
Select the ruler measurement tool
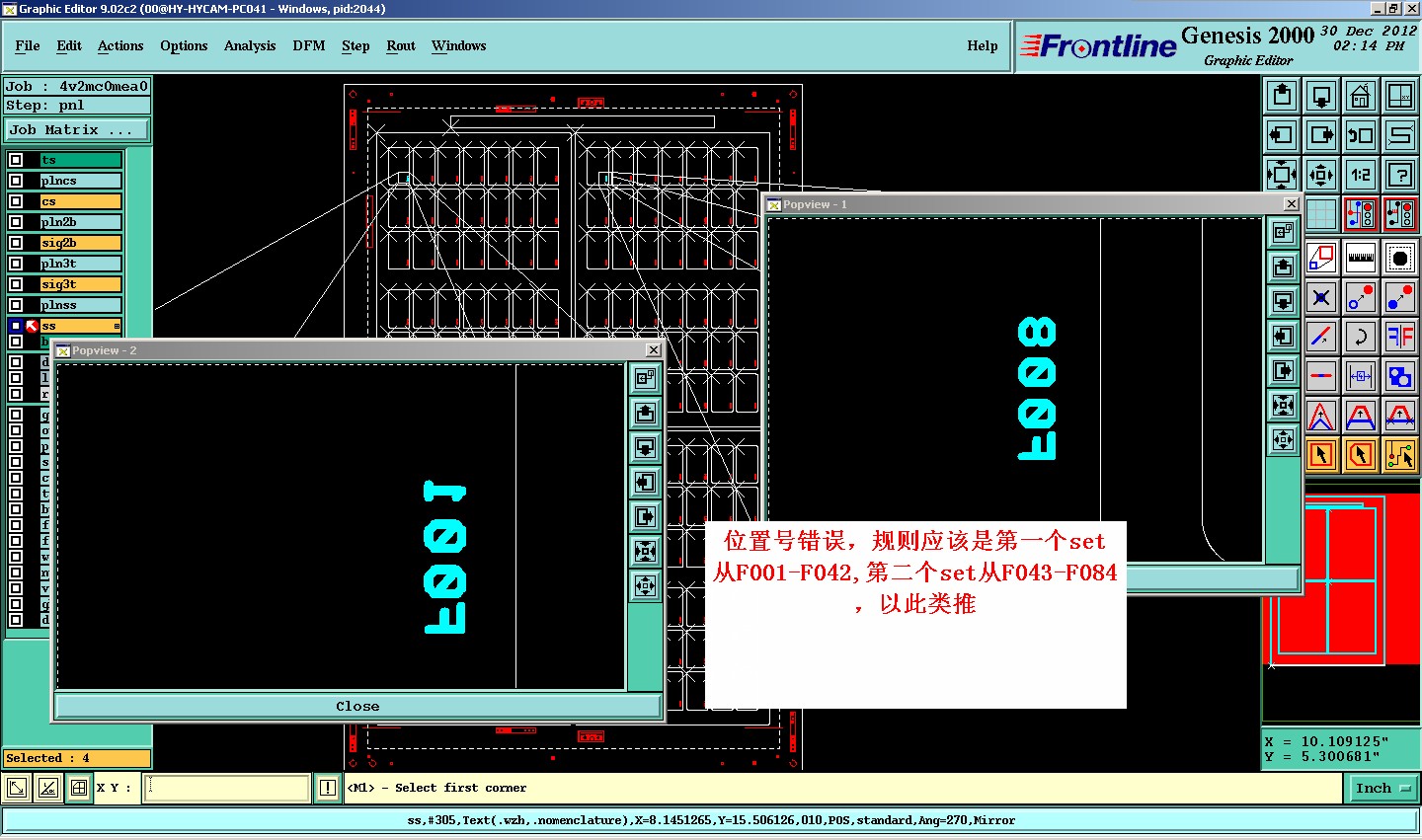(x=1361, y=258)
